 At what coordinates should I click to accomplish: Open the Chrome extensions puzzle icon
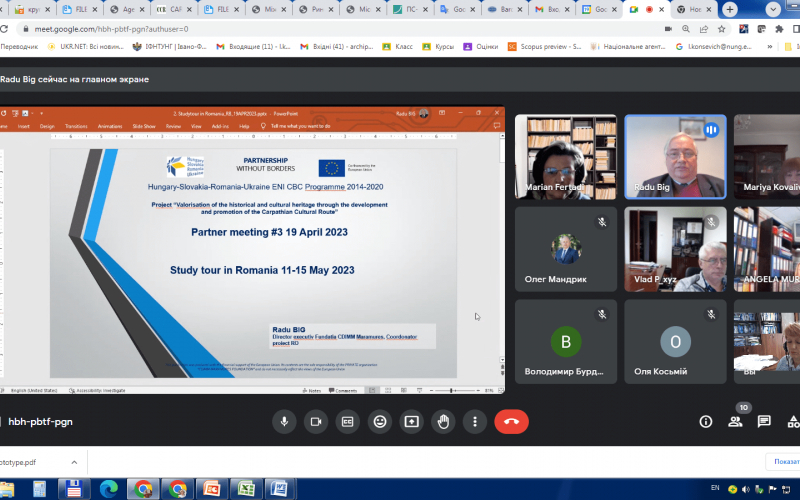pyautogui.click(x=779, y=29)
